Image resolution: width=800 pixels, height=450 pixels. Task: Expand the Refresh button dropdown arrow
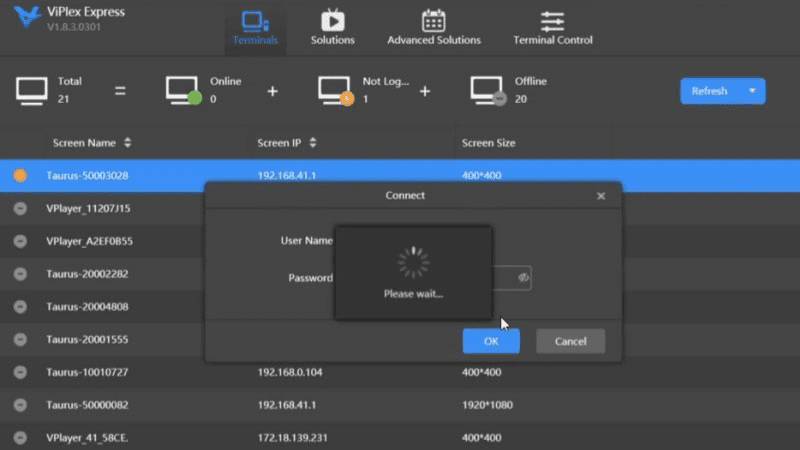(752, 91)
